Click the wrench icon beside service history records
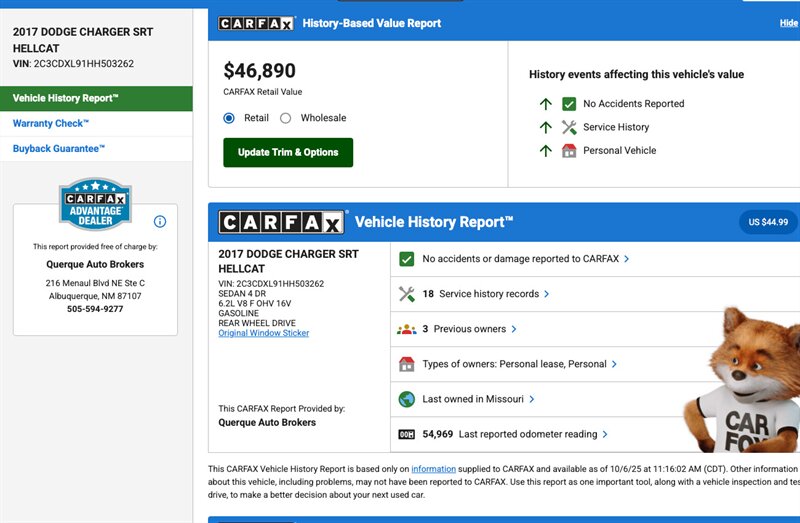800x523 pixels. pyautogui.click(x=406, y=294)
